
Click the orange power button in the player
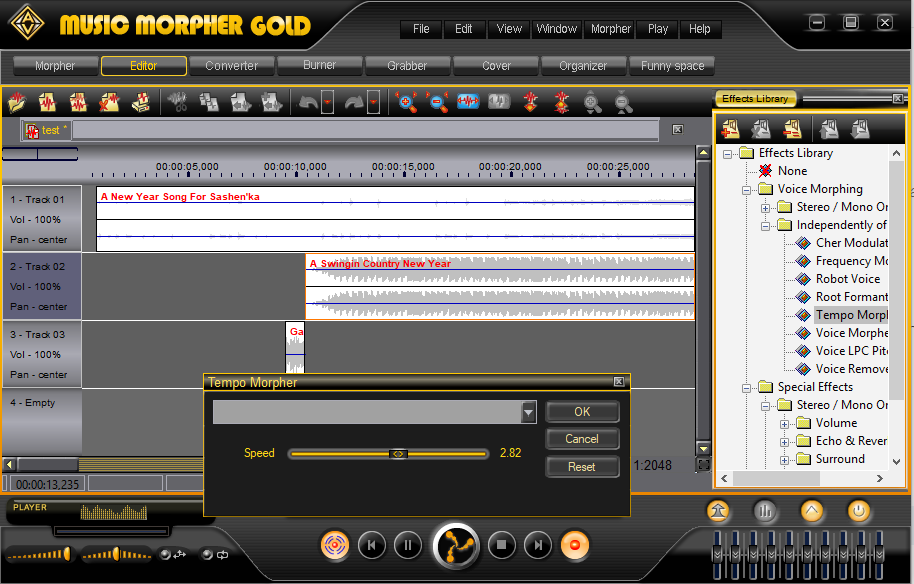(858, 512)
